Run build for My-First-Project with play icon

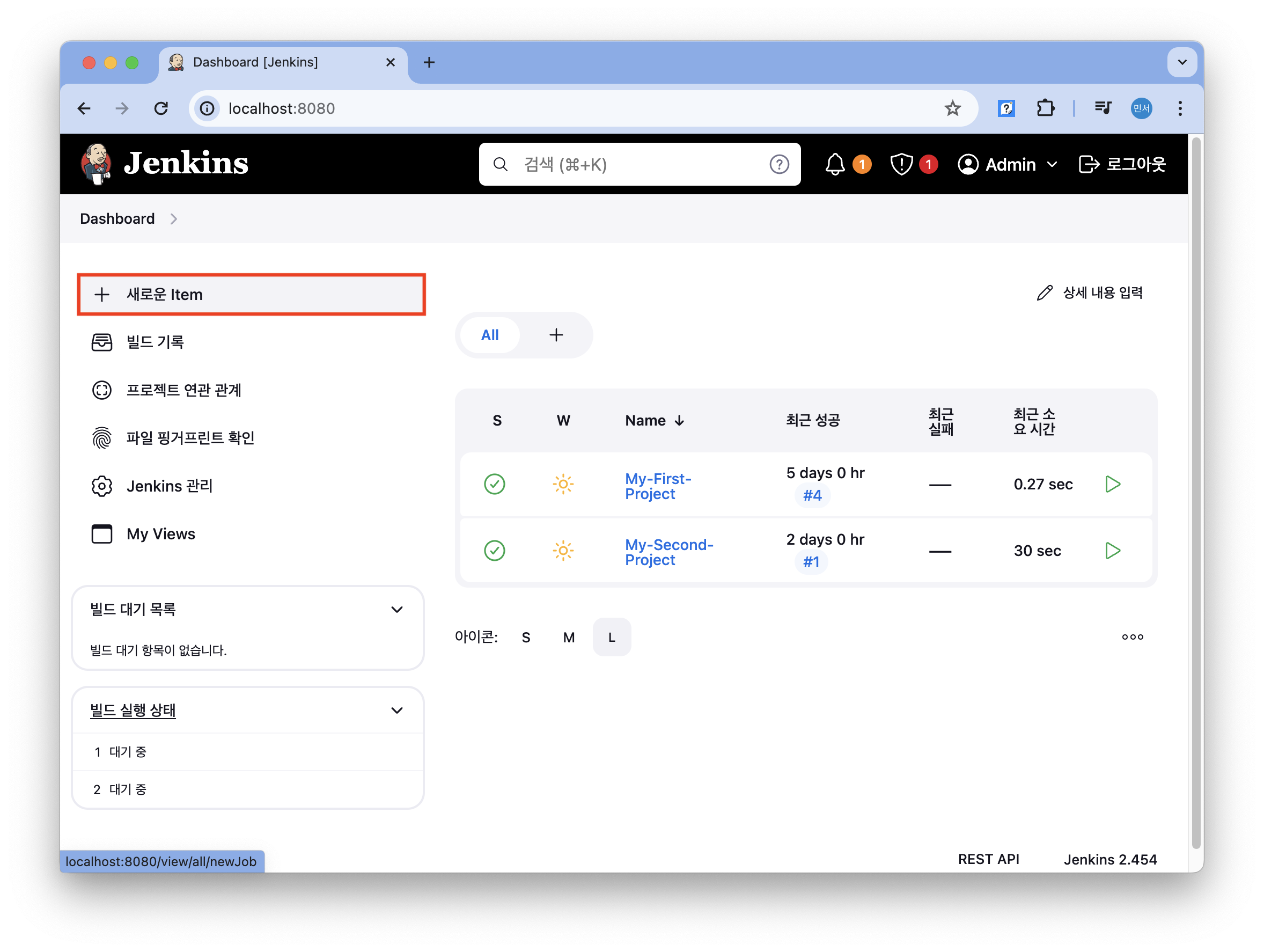pyautogui.click(x=1112, y=484)
